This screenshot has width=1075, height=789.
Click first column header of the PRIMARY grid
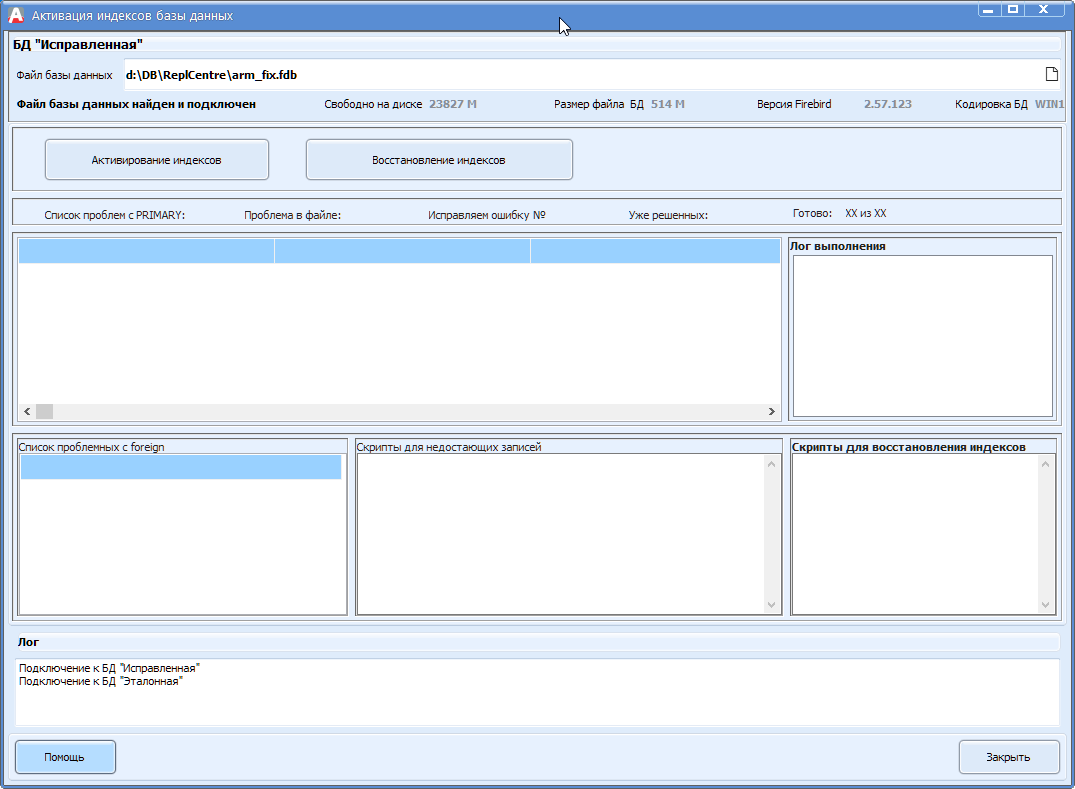click(146, 251)
